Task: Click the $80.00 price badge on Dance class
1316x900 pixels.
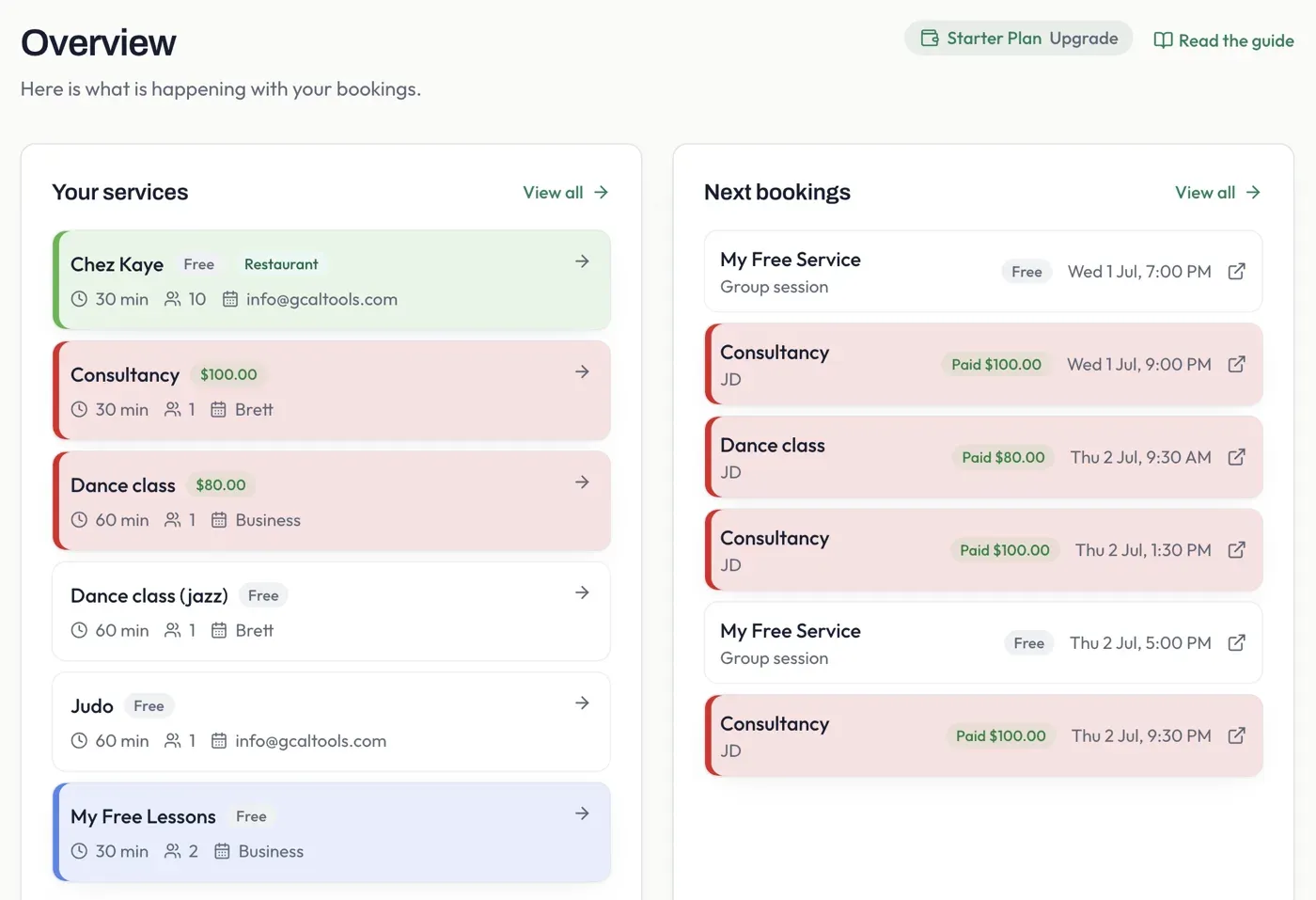Action: [221, 485]
